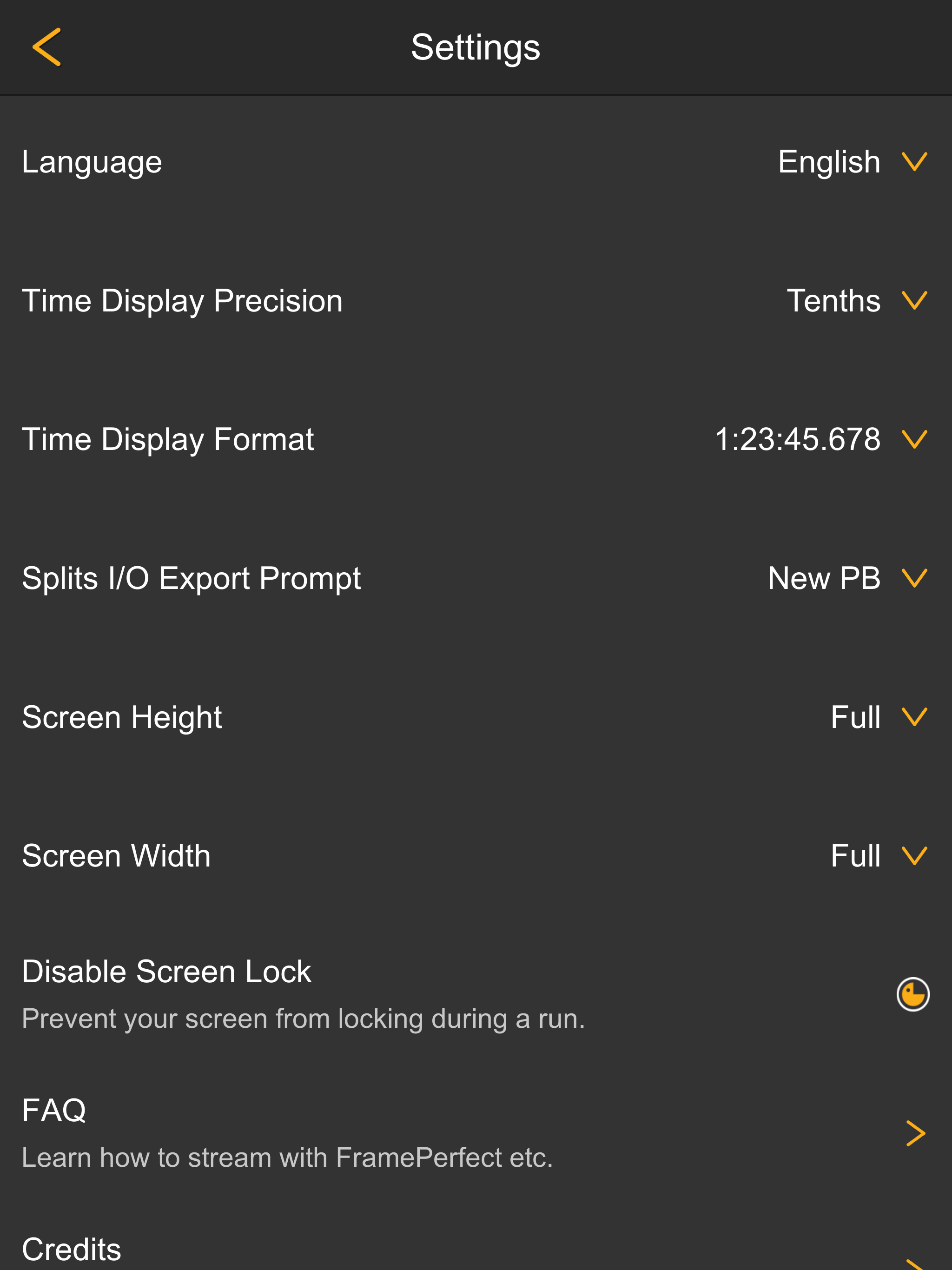
Task: Expand the Language dropdown chevron
Action: tap(914, 162)
